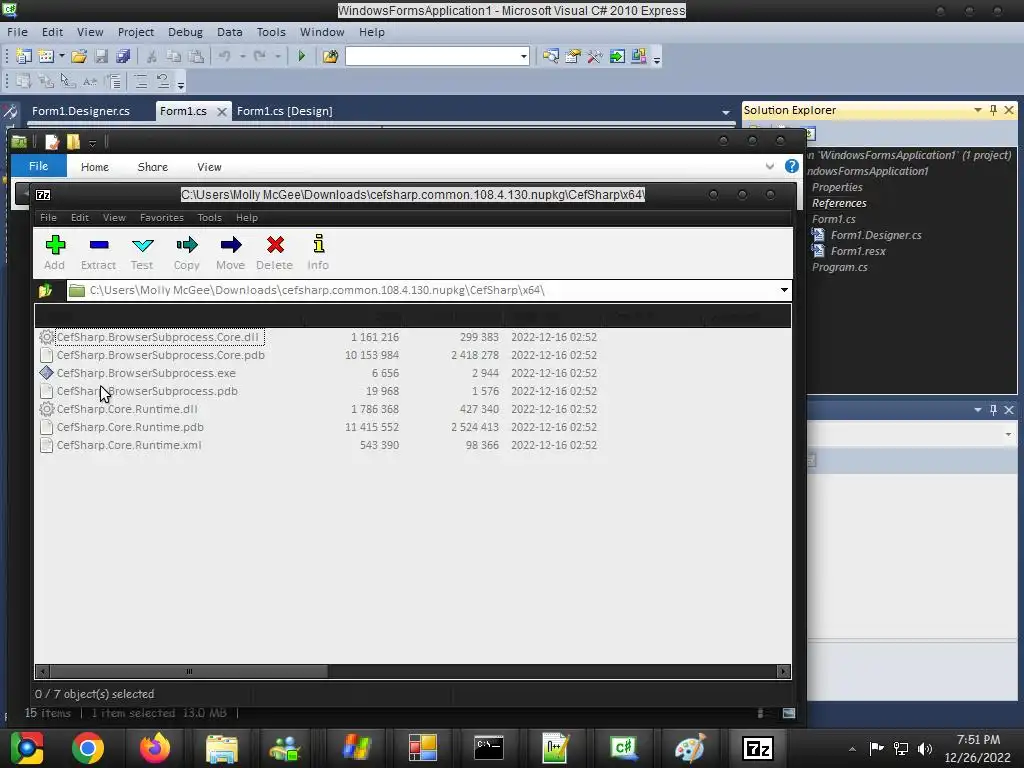
Task: Select CefSharp.BrowserSubprocess.exe in file list
Action: tap(146, 373)
